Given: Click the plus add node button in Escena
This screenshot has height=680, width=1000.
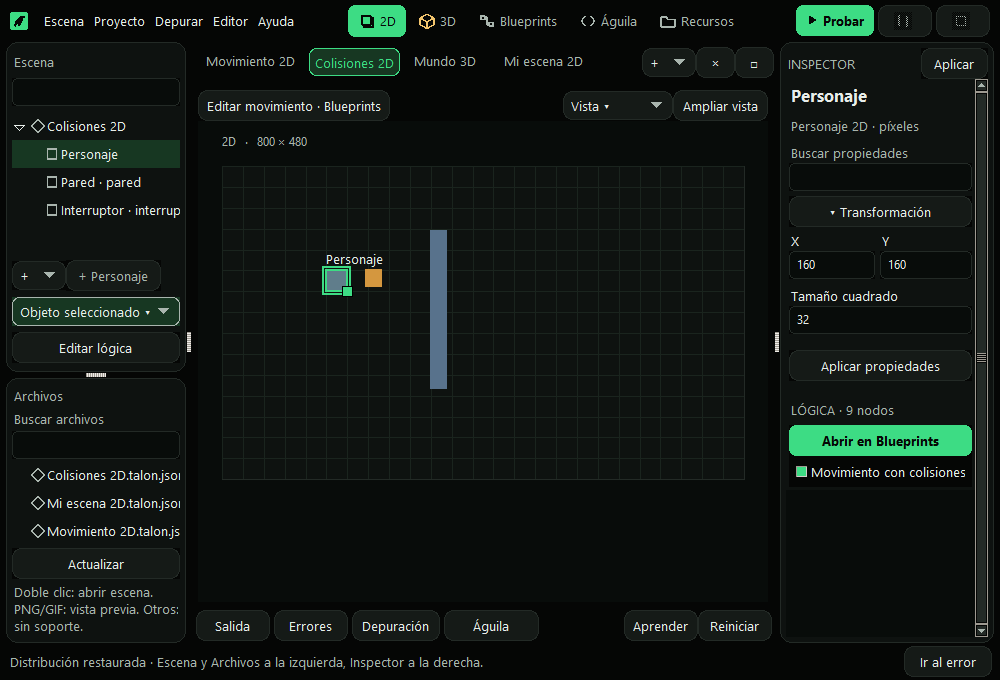Looking at the screenshot, I should [25, 276].
